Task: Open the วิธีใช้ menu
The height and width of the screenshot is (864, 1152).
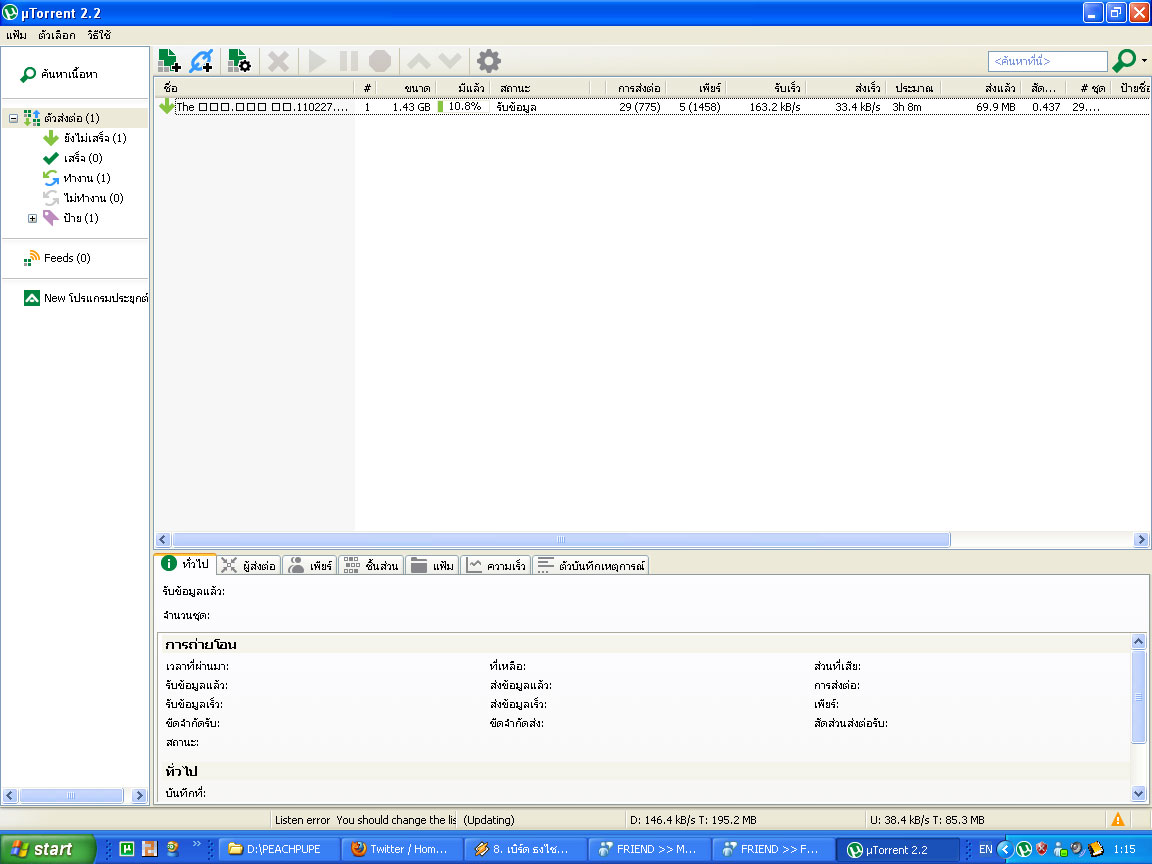Action: coord(98,35)
